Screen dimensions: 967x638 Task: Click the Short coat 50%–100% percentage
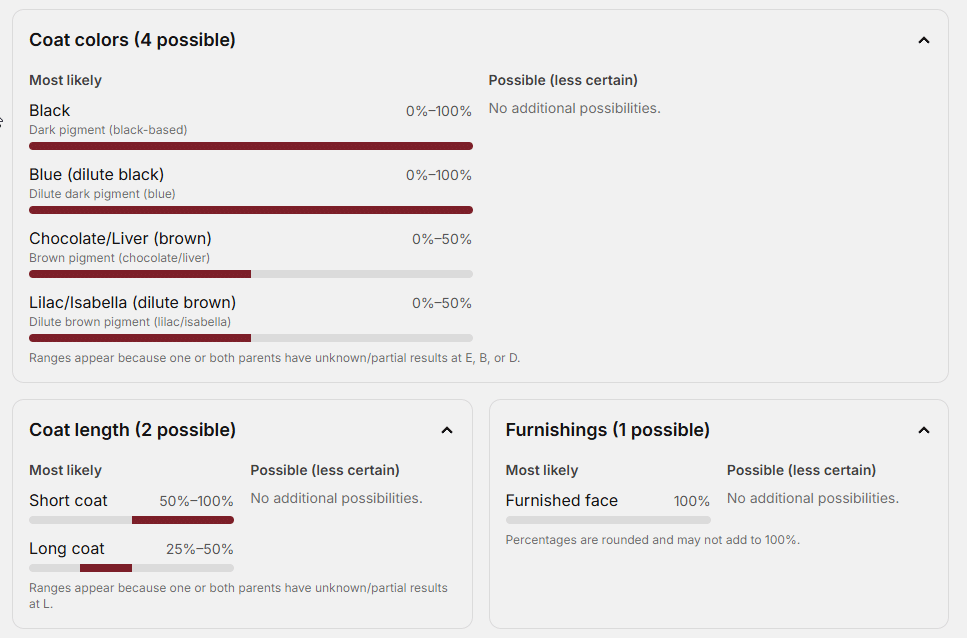tap(196, 501)
